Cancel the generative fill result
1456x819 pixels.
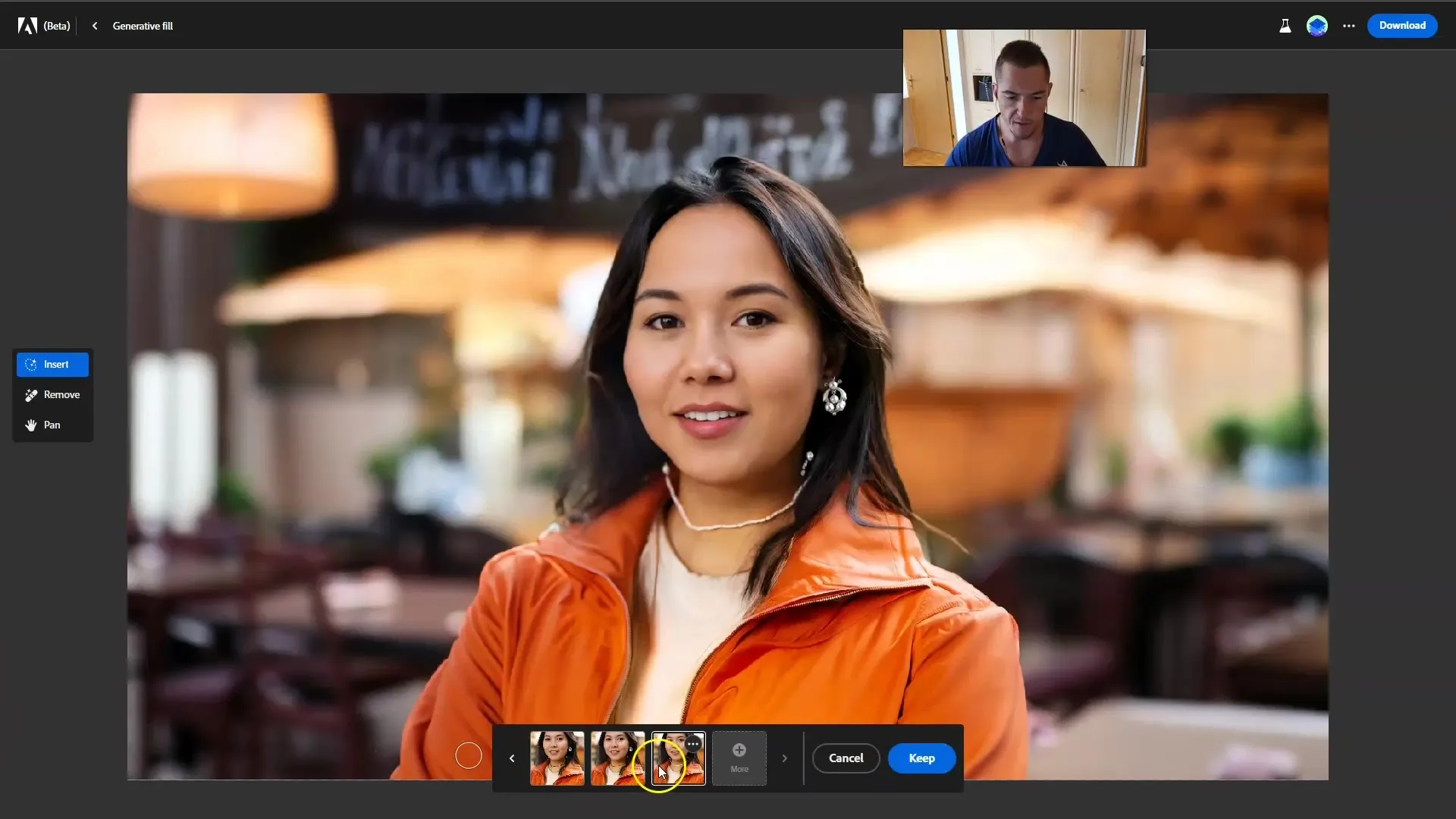click(846, 758)
